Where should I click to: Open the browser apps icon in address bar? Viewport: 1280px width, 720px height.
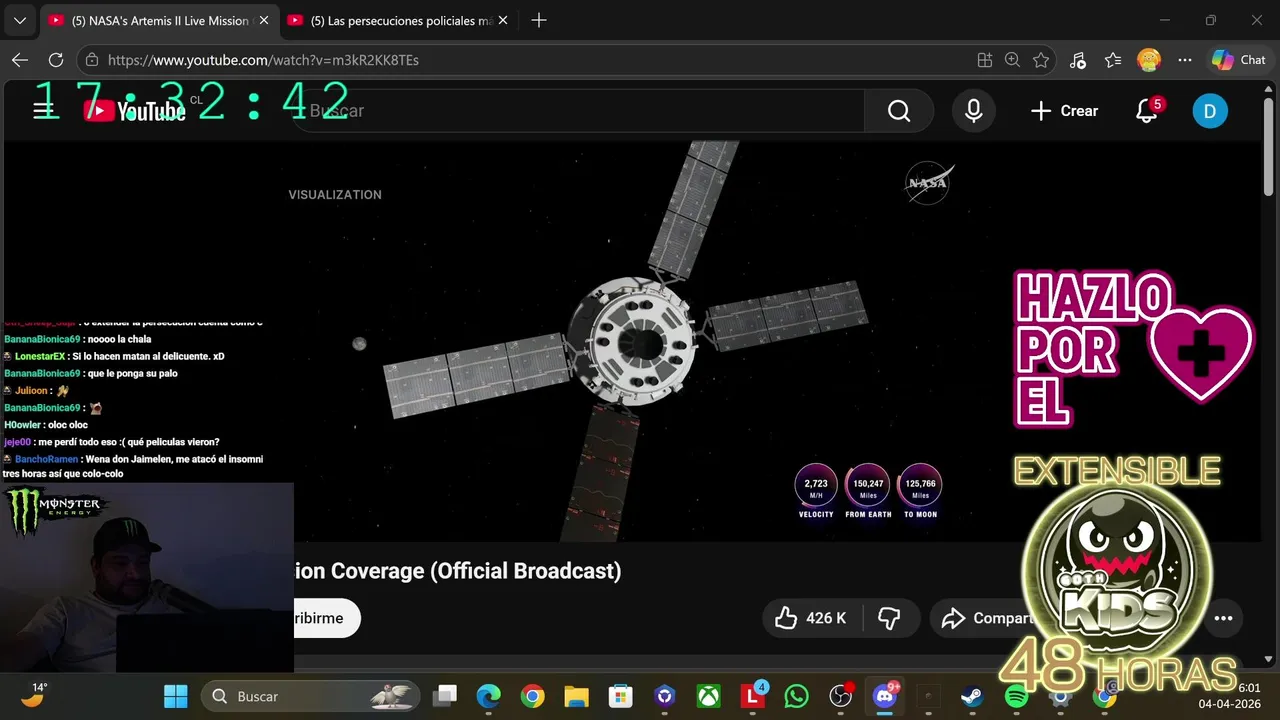pyautogui.click(x=985, y=60)
